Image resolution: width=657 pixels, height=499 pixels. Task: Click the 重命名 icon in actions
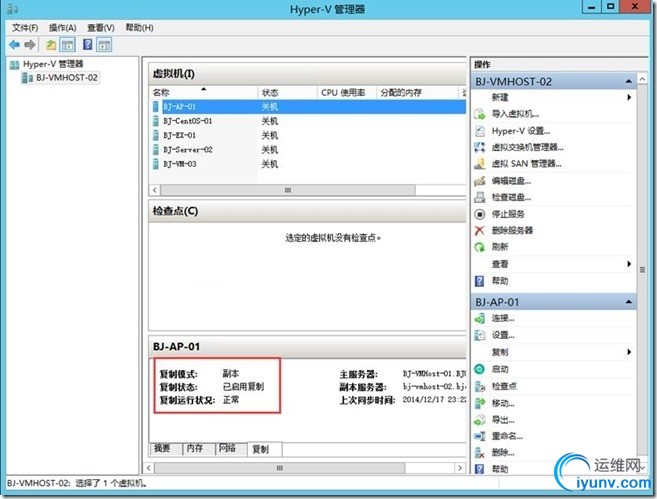(x=480, y=436)
